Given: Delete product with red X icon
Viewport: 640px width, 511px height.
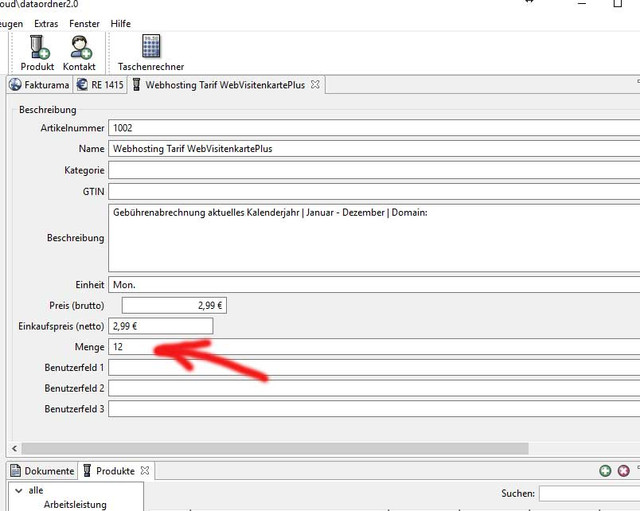Looking at the screenshot, I should (623, 471).
